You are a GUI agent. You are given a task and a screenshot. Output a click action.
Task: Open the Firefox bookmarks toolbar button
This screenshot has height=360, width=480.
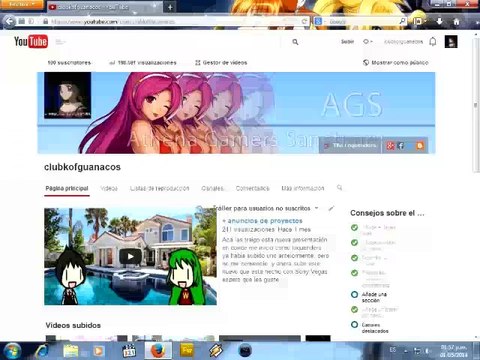419,21
